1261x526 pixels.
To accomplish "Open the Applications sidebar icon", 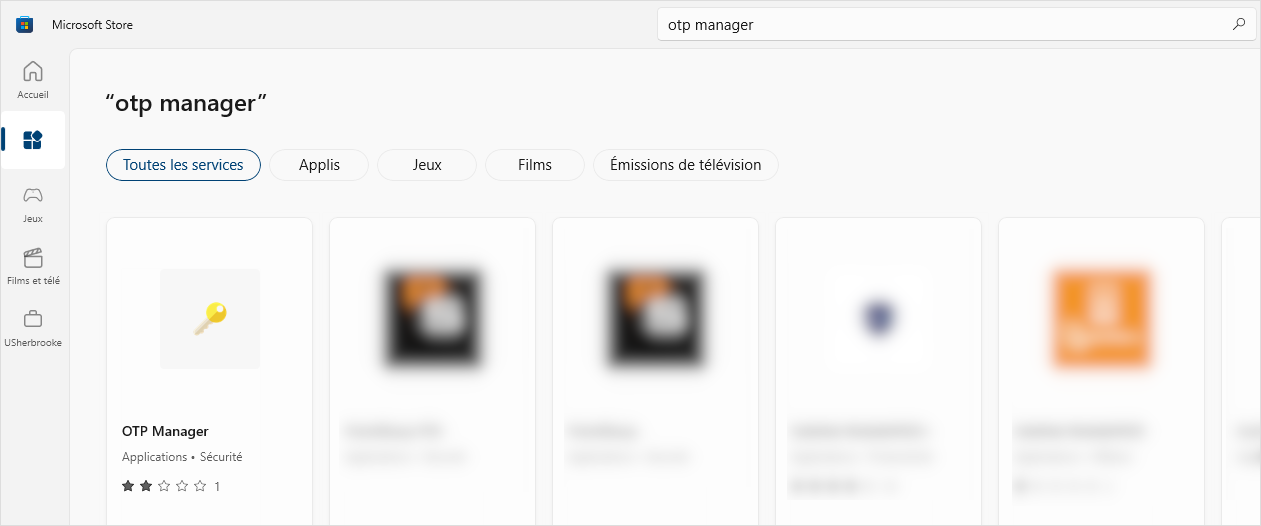I will tap(33, 140).
